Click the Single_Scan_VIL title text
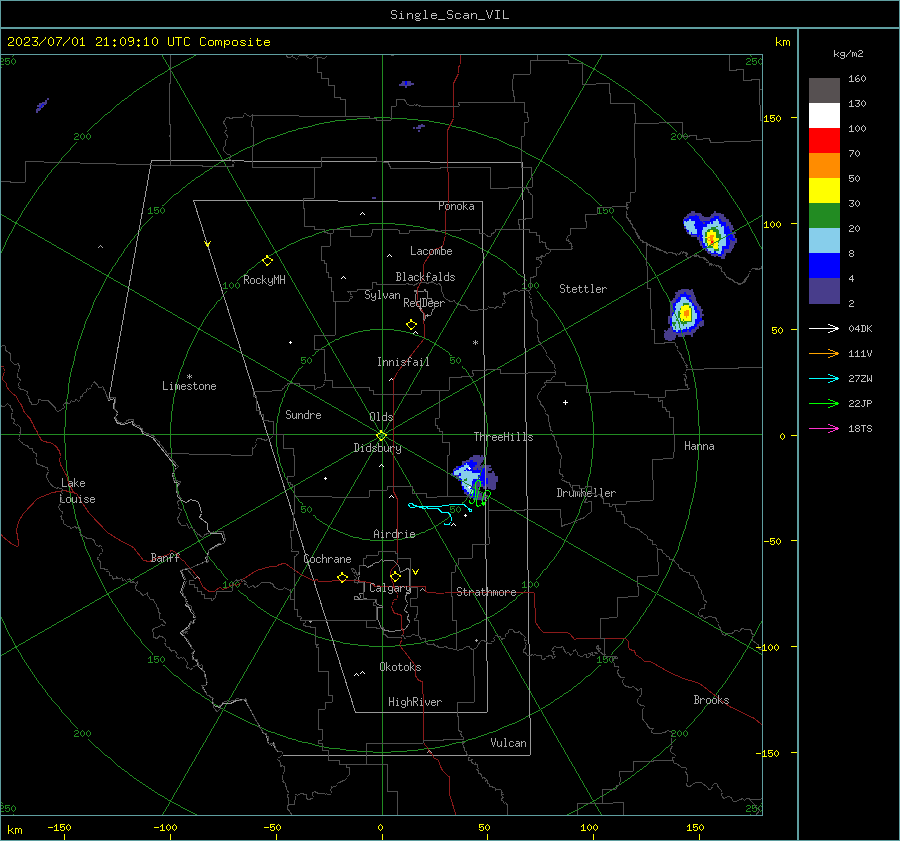 click(449, 15)
